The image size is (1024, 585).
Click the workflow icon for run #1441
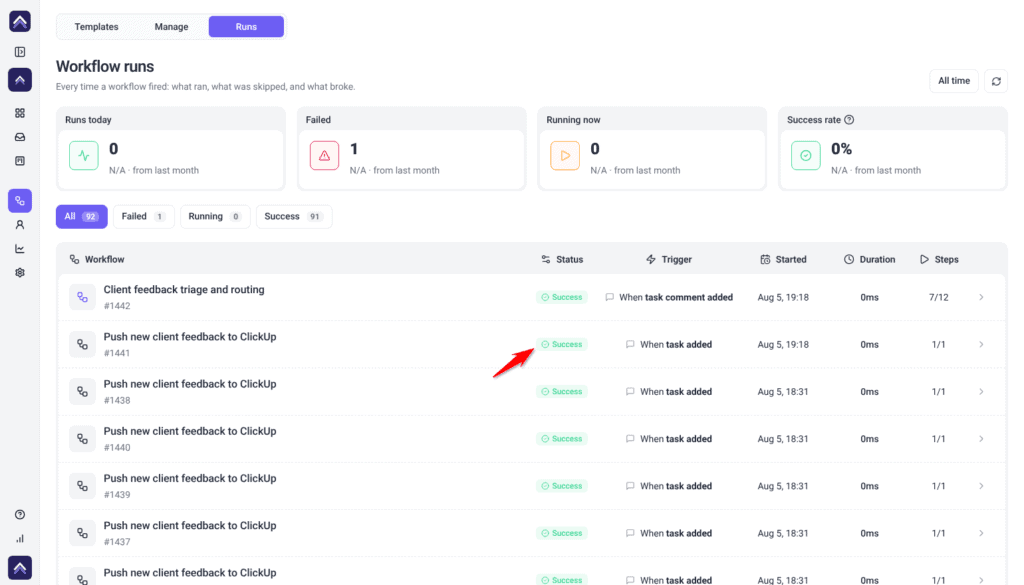82,344
